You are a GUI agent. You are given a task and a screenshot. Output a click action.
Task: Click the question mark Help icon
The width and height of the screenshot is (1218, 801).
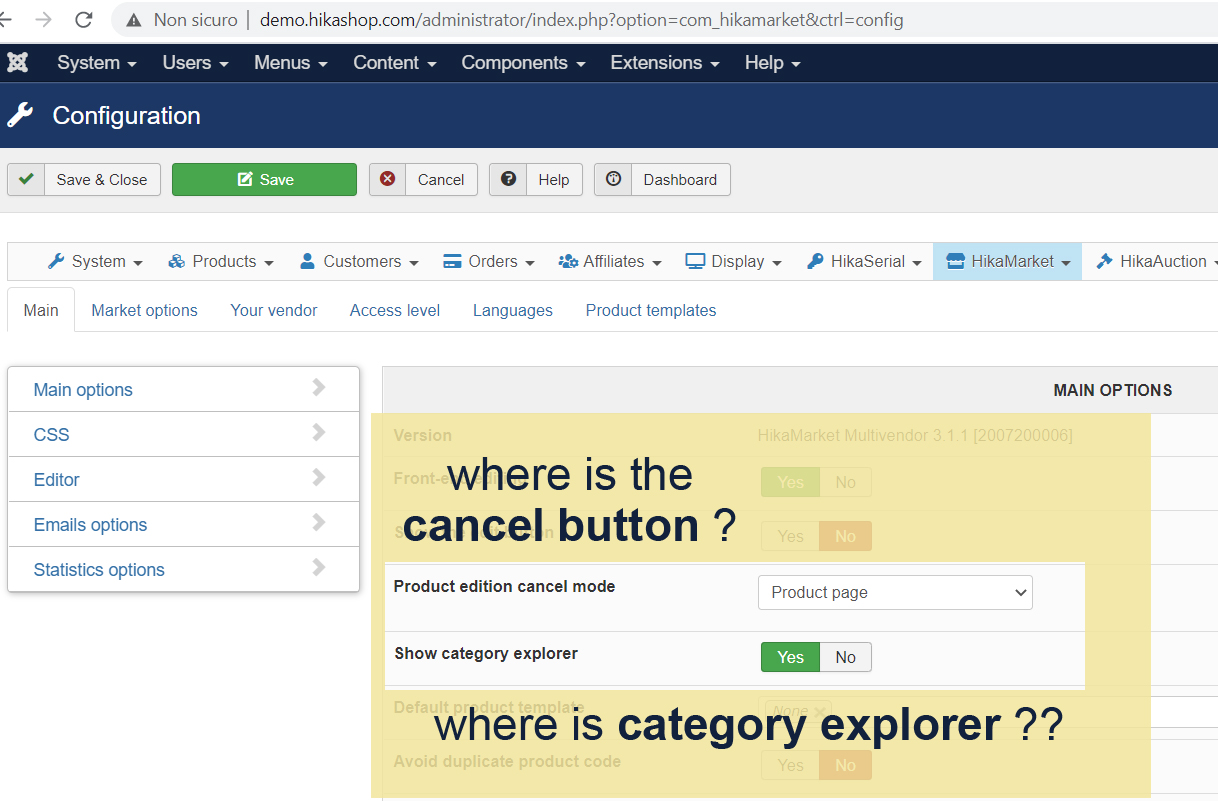(x=508, y=179)
